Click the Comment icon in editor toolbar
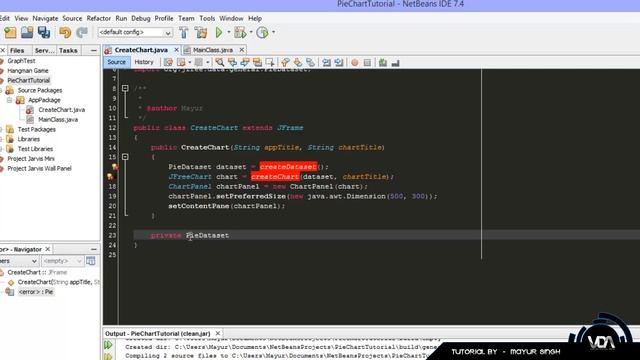Viewport: 640px width, 360px height. pos(383,62)
